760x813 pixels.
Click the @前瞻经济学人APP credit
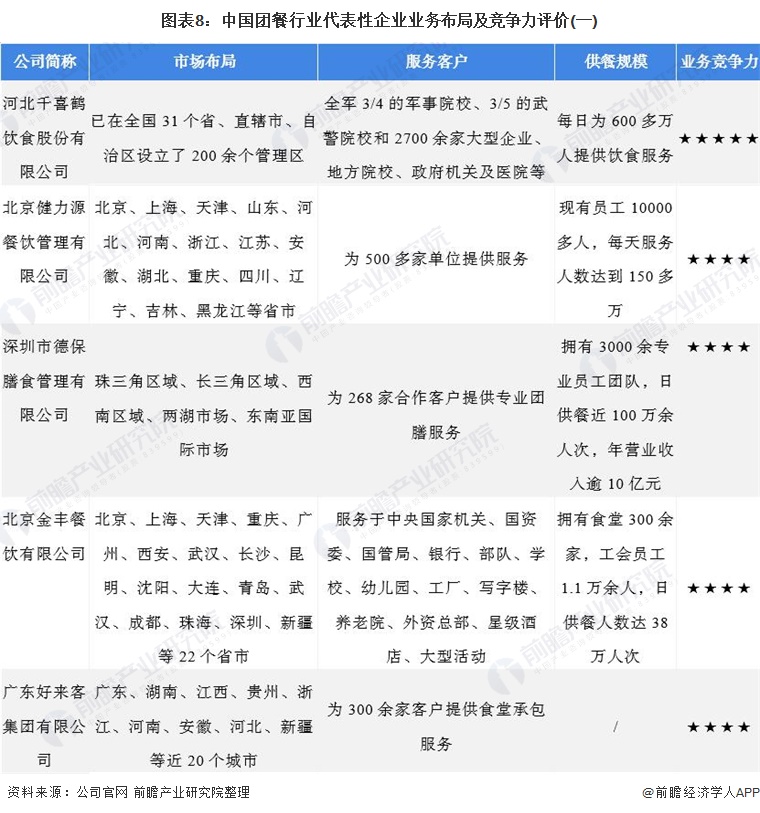(700, 792)
